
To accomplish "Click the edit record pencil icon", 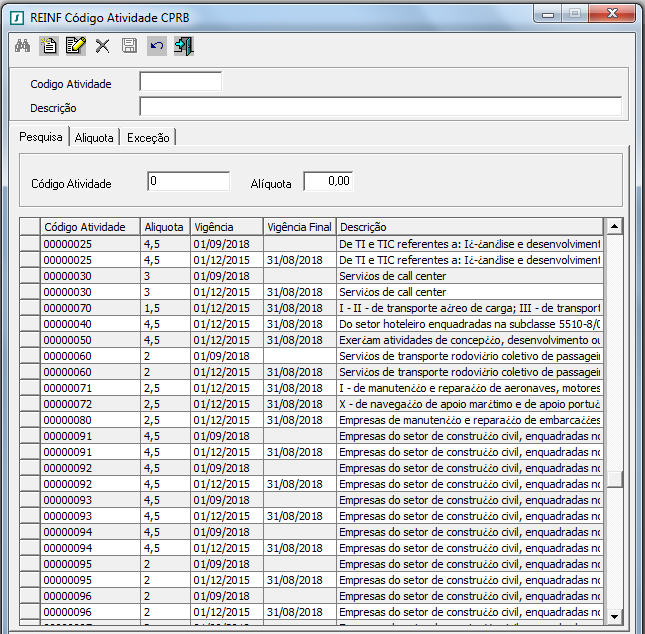I will point(75,46).
